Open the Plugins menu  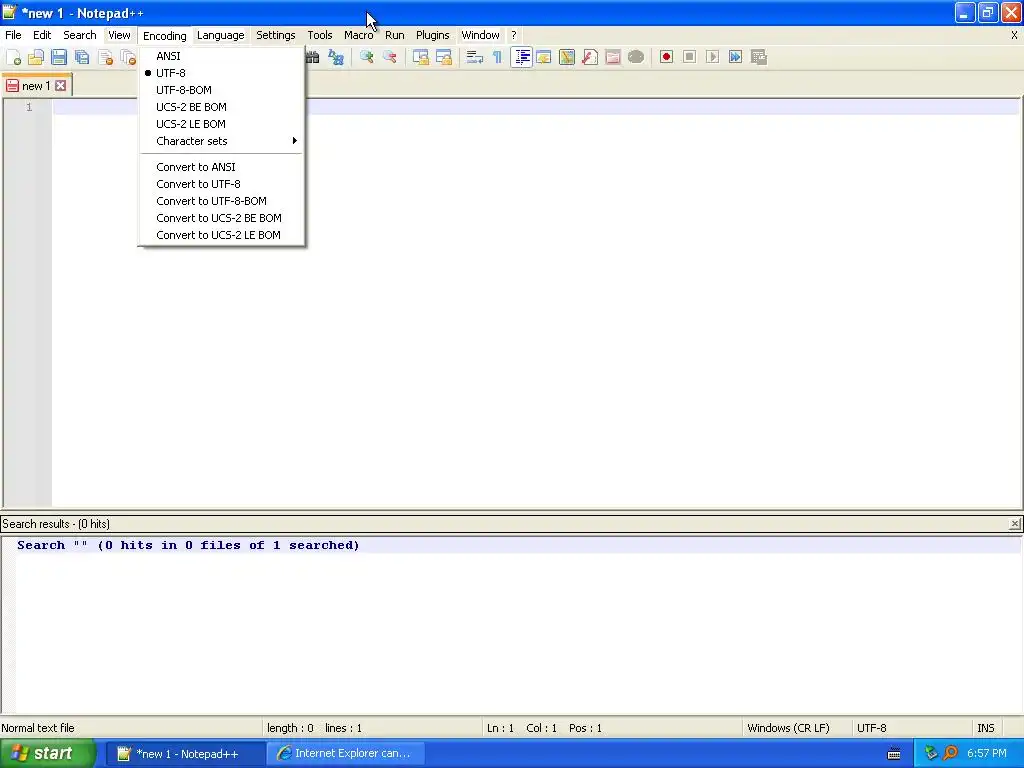[x=432, y=35]
